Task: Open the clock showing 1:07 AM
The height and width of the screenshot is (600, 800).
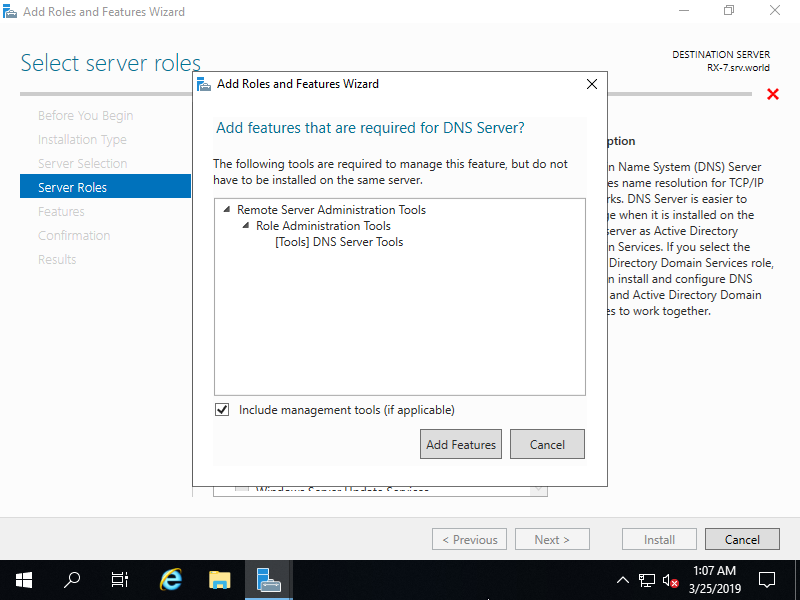Action: 715,580
